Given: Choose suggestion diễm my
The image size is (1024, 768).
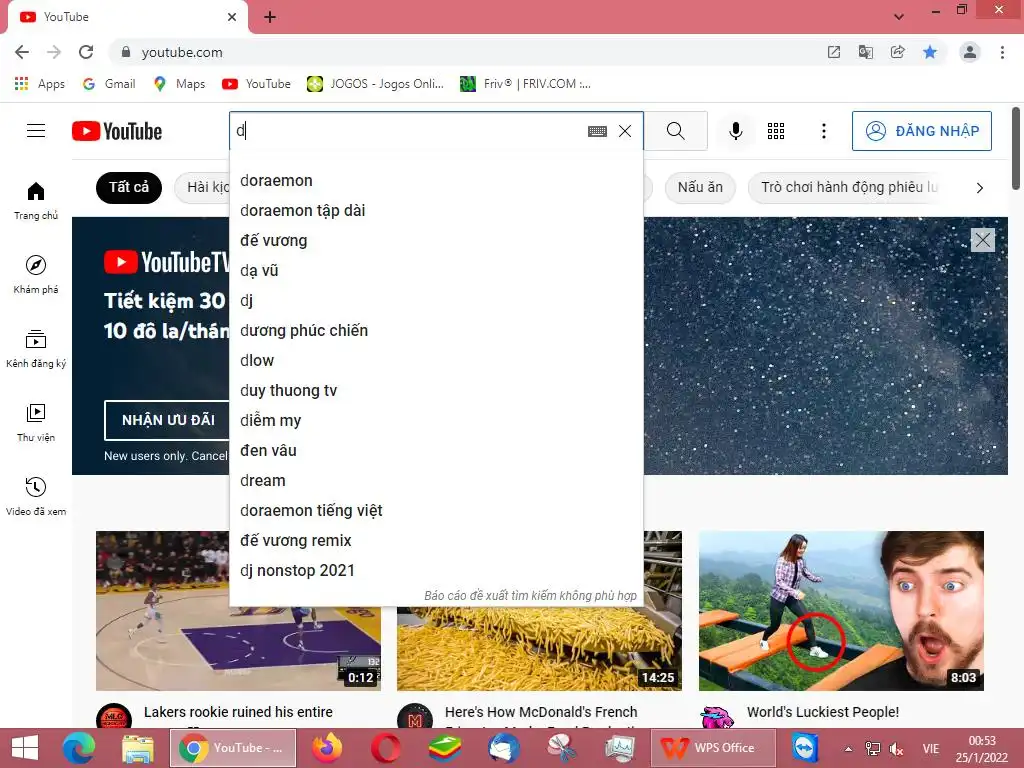Looking at the screenshot, I should pyautogui.click(x=436, y=421).
